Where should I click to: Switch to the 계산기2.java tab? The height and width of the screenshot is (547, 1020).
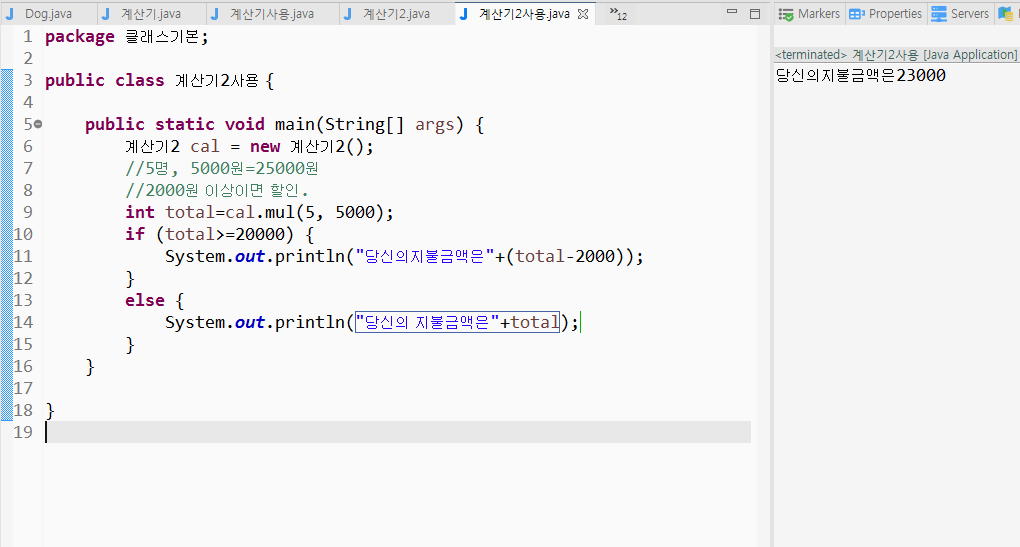[x=396, y=14]
